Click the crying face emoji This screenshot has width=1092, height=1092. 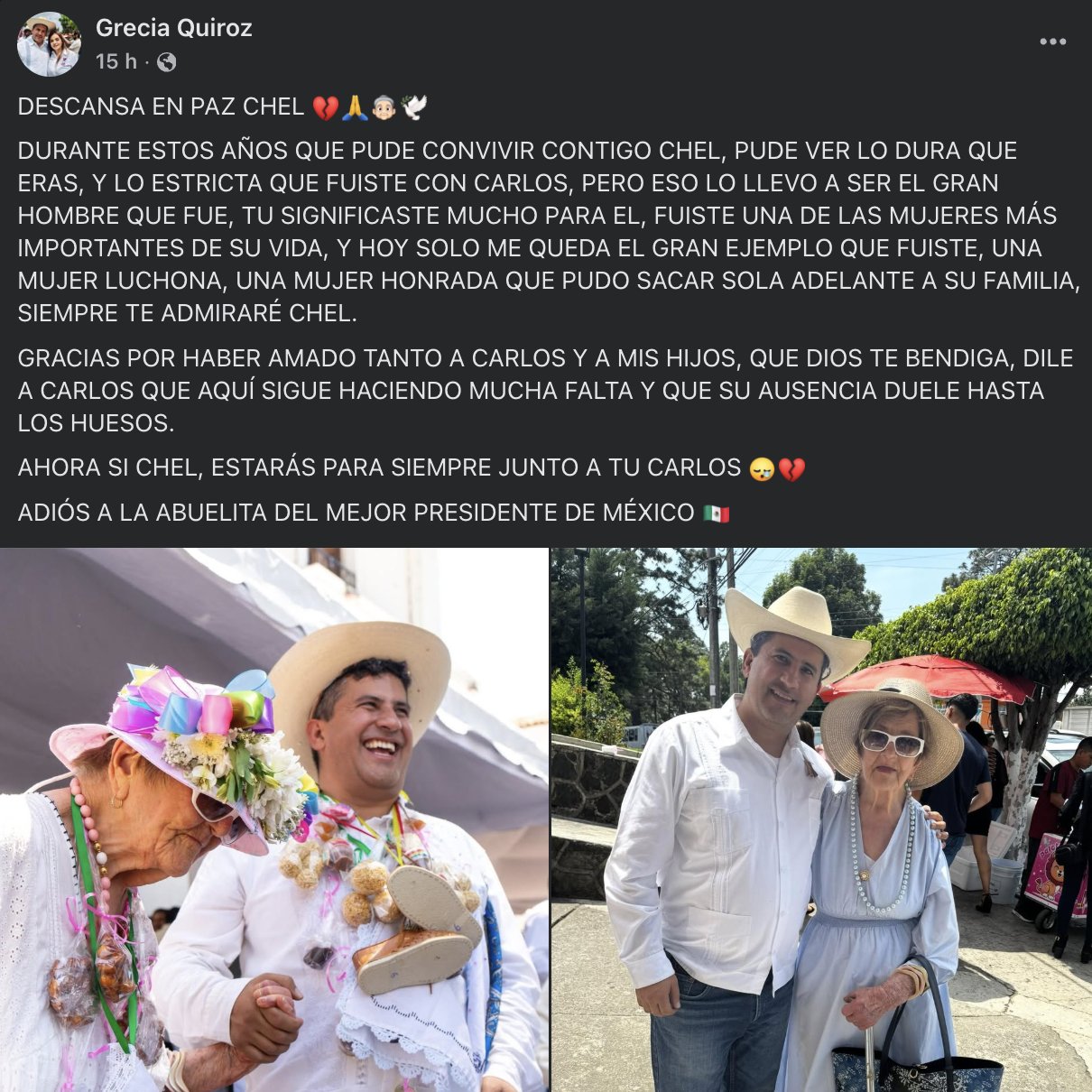click(x=763, y=469)
